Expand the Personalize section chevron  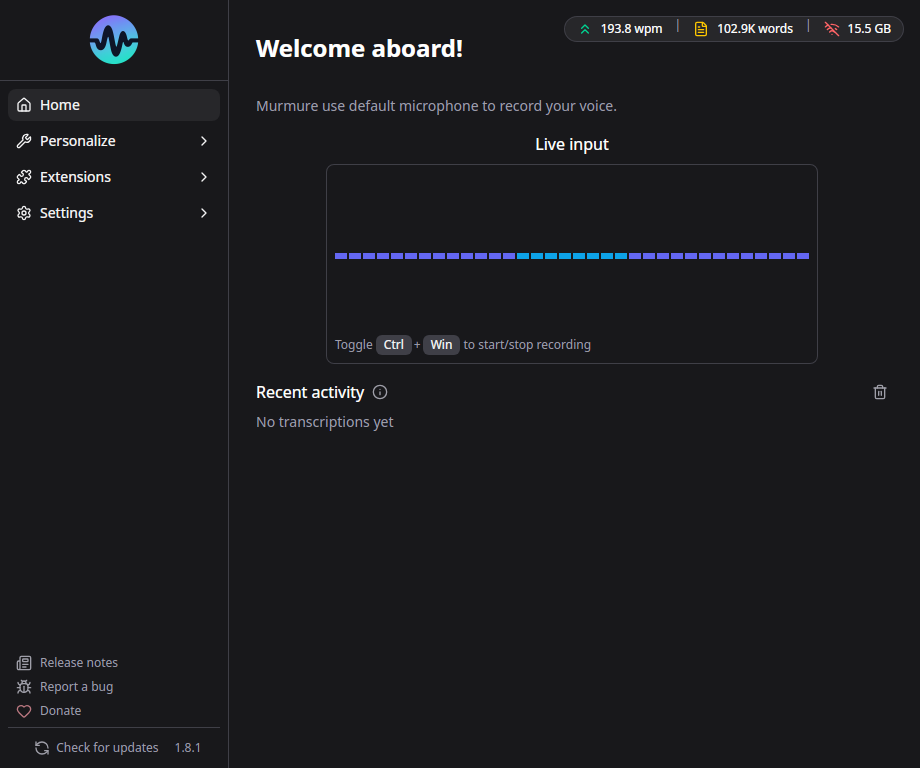coord(204,141)
